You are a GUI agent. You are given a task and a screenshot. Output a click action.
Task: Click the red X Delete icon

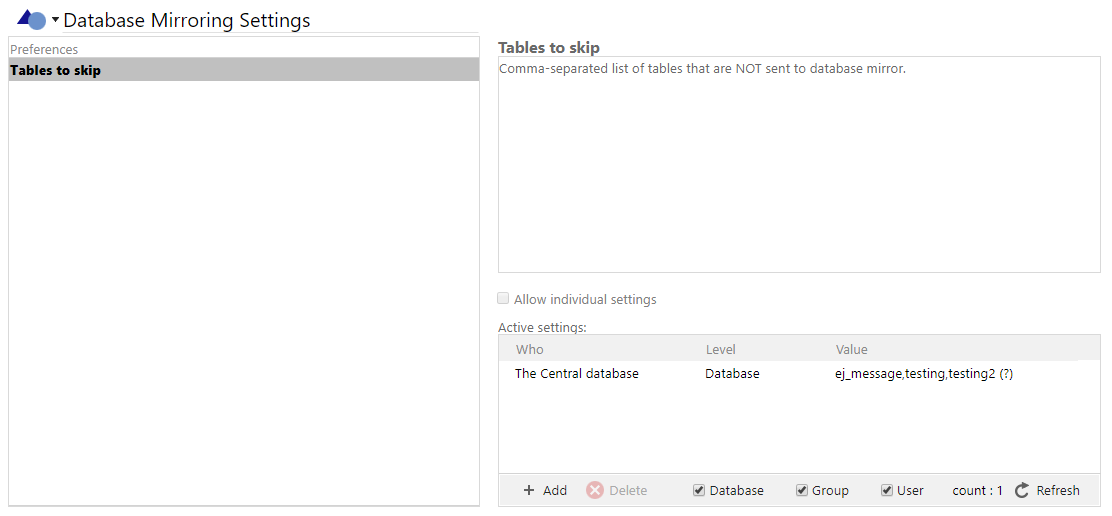click(x=595, y=490)
